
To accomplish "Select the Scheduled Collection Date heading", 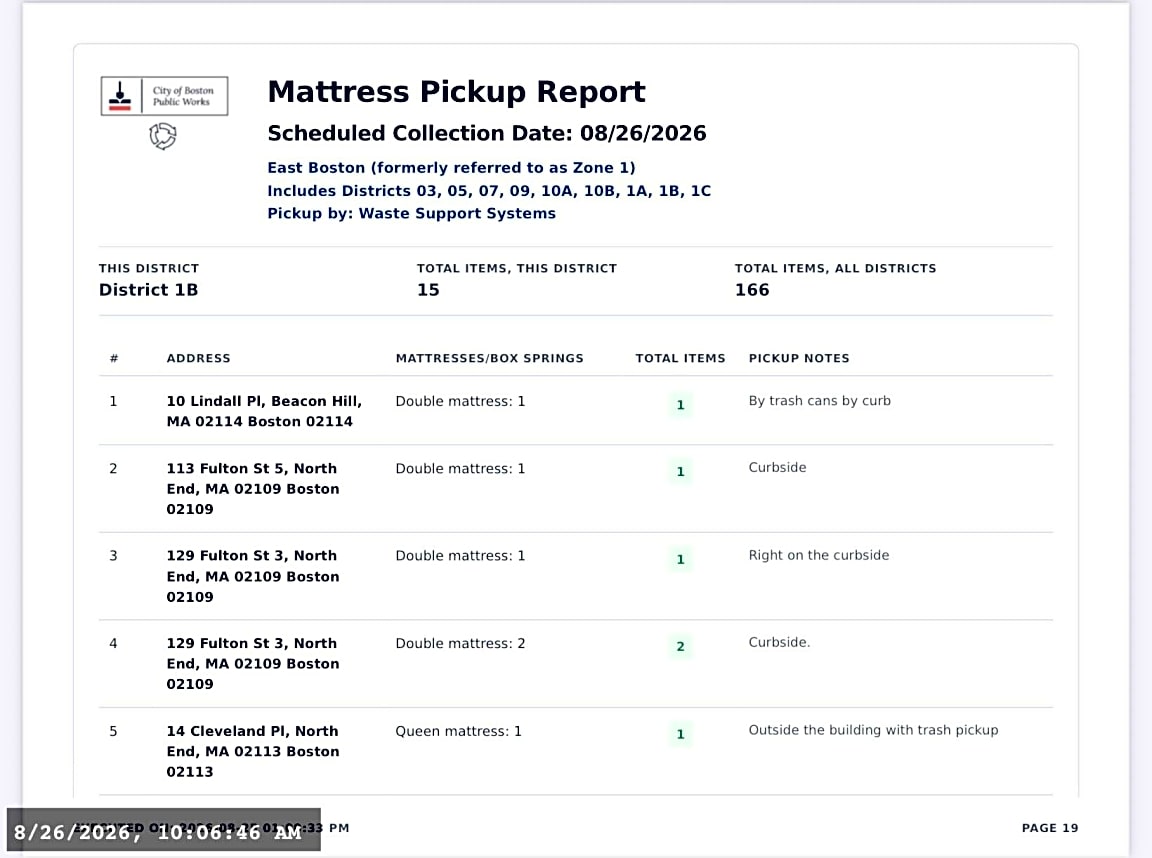I will (x=487, y=133).
